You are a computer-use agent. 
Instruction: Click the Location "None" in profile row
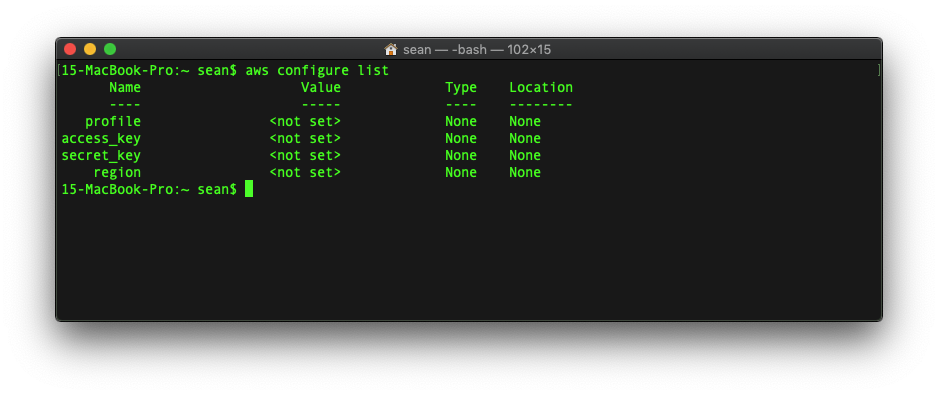pos(525,121)
